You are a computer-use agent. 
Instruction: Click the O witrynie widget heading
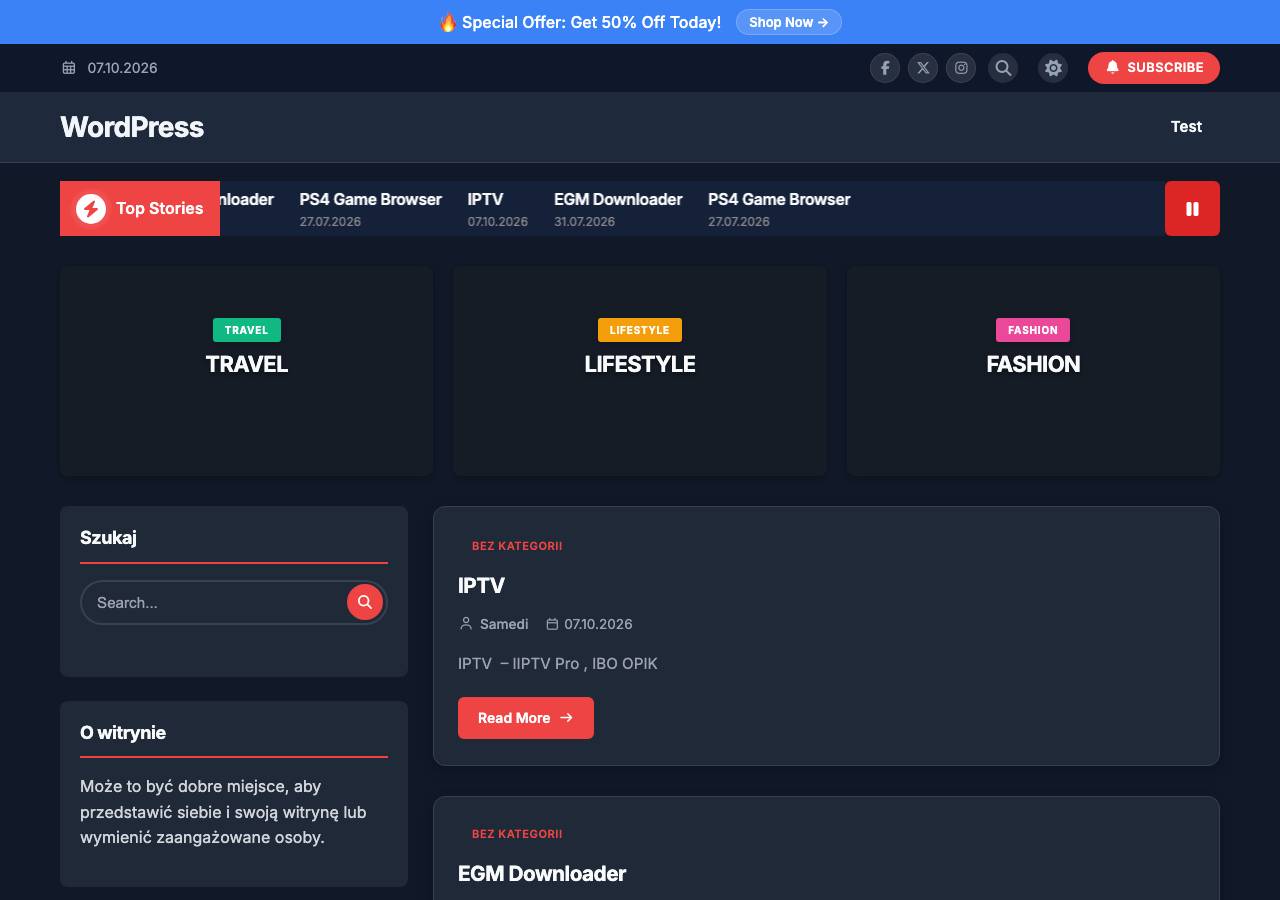pos(123,733)
